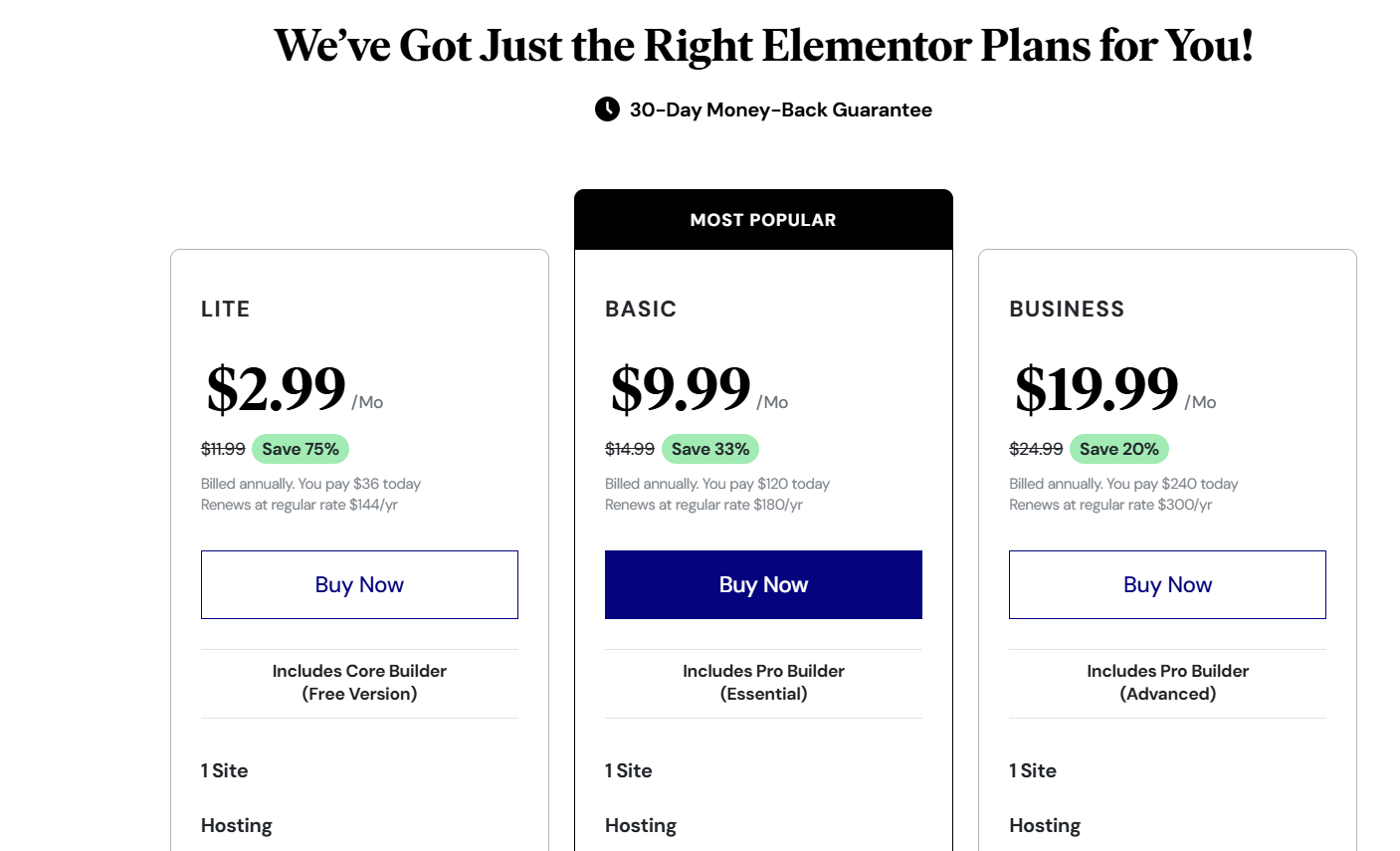
Task: Click Buy Now for the Lite plan
Action: [x=359, y=584]
